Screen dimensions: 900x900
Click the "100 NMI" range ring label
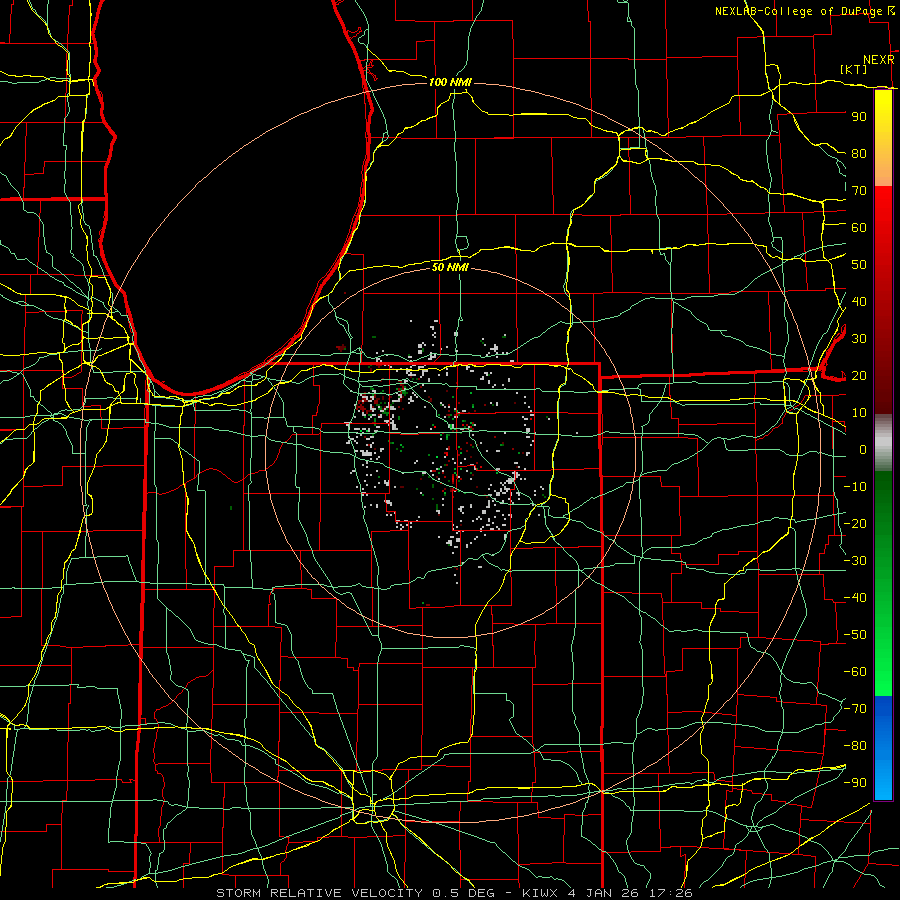coord(450,82)
